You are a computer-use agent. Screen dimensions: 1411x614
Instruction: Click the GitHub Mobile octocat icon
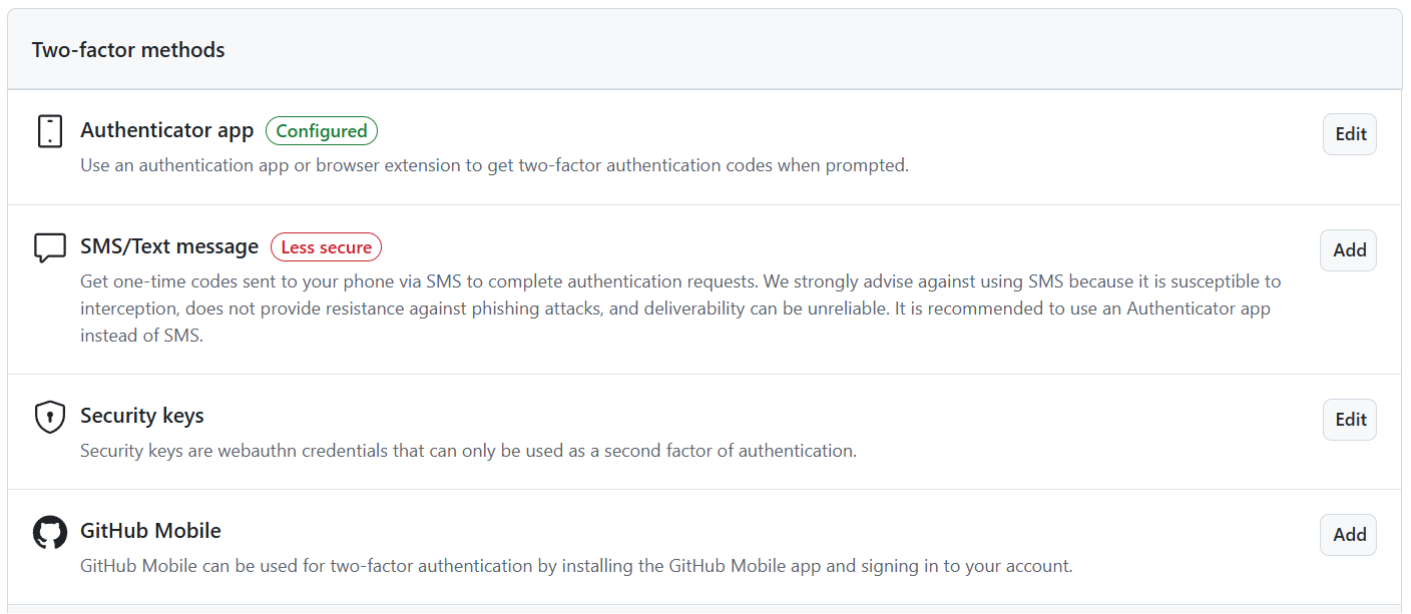point(50,532)
